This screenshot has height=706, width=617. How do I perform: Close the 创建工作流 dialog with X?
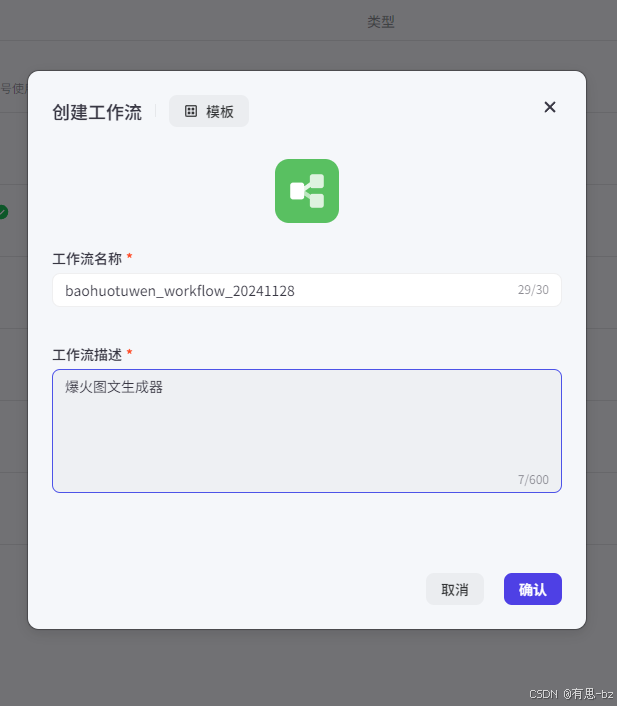(550, 107)
